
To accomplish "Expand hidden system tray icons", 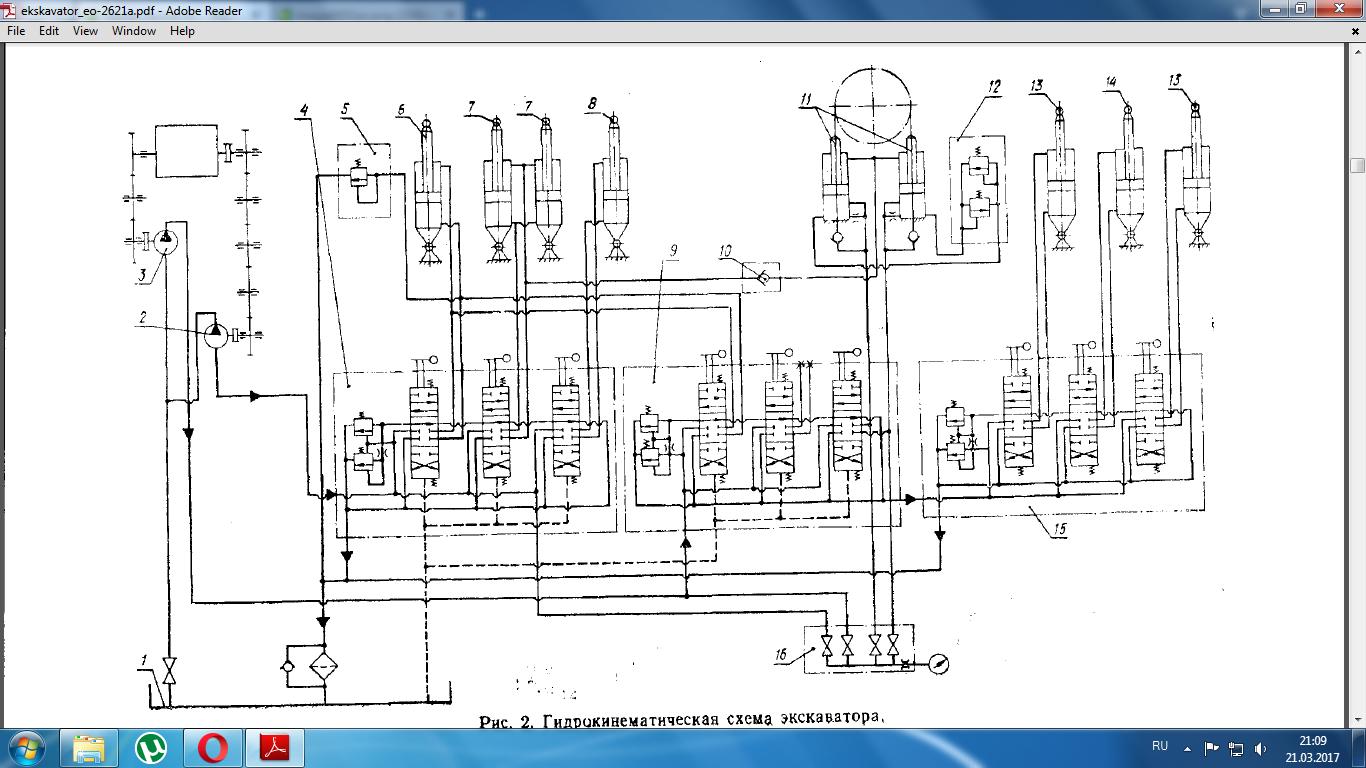I will 1187,748.
